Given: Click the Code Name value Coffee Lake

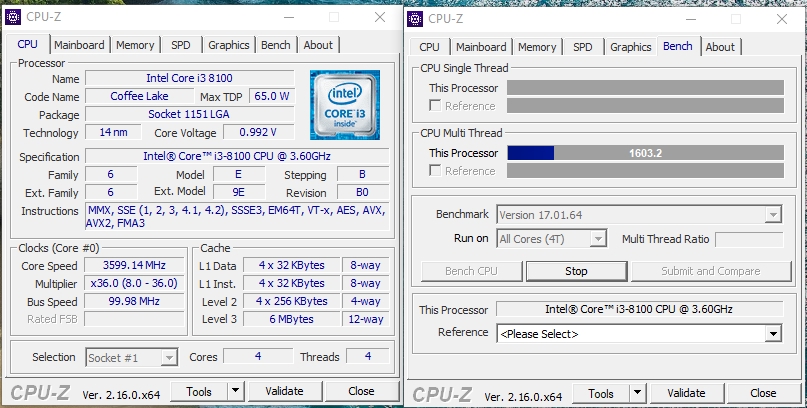Looking at the screenshot, I should tap(139, 96).
